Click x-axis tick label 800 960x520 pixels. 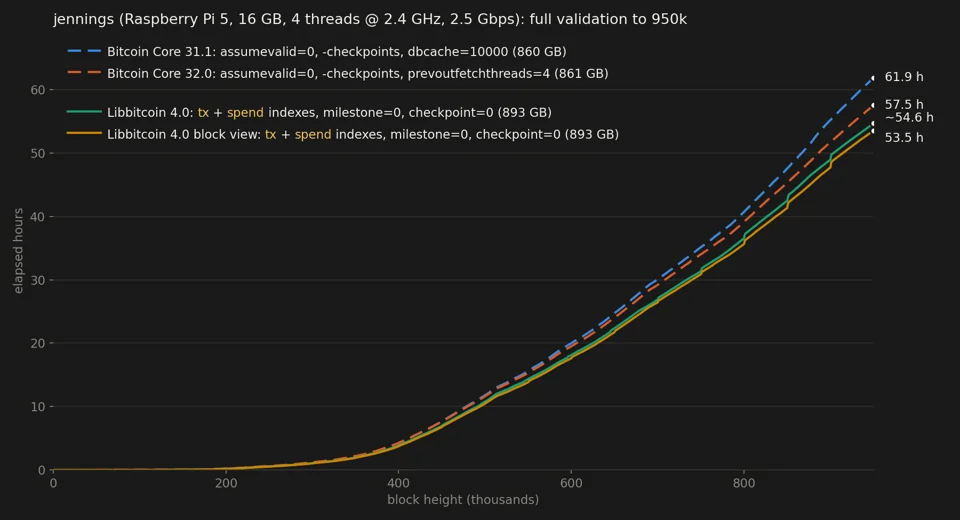pyautogui.click(x=744, y=483)
